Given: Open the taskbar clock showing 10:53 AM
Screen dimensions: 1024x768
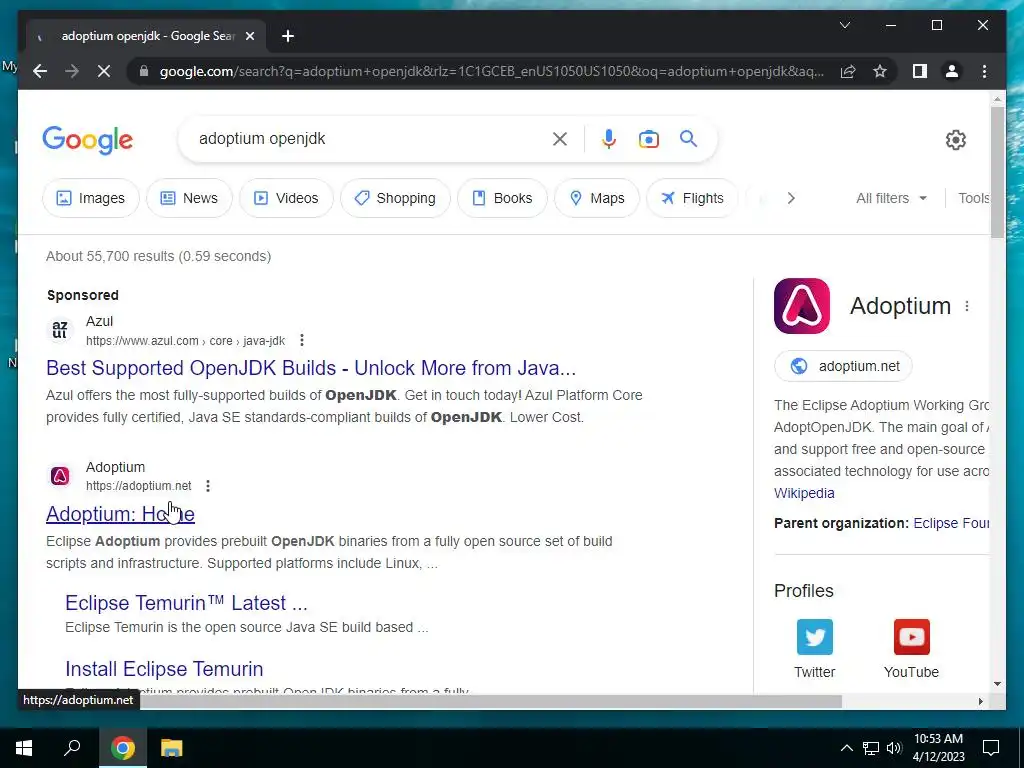Looking at the screenshot, I should point(938,748).
